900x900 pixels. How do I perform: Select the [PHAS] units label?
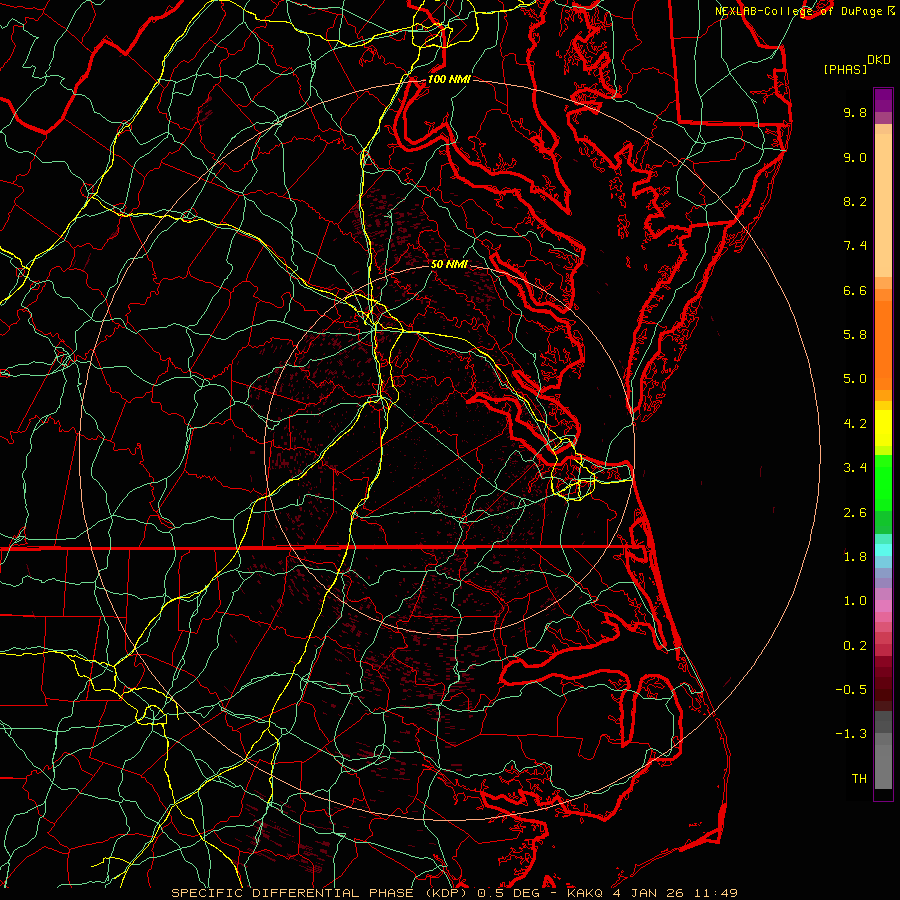coord(845,70)
